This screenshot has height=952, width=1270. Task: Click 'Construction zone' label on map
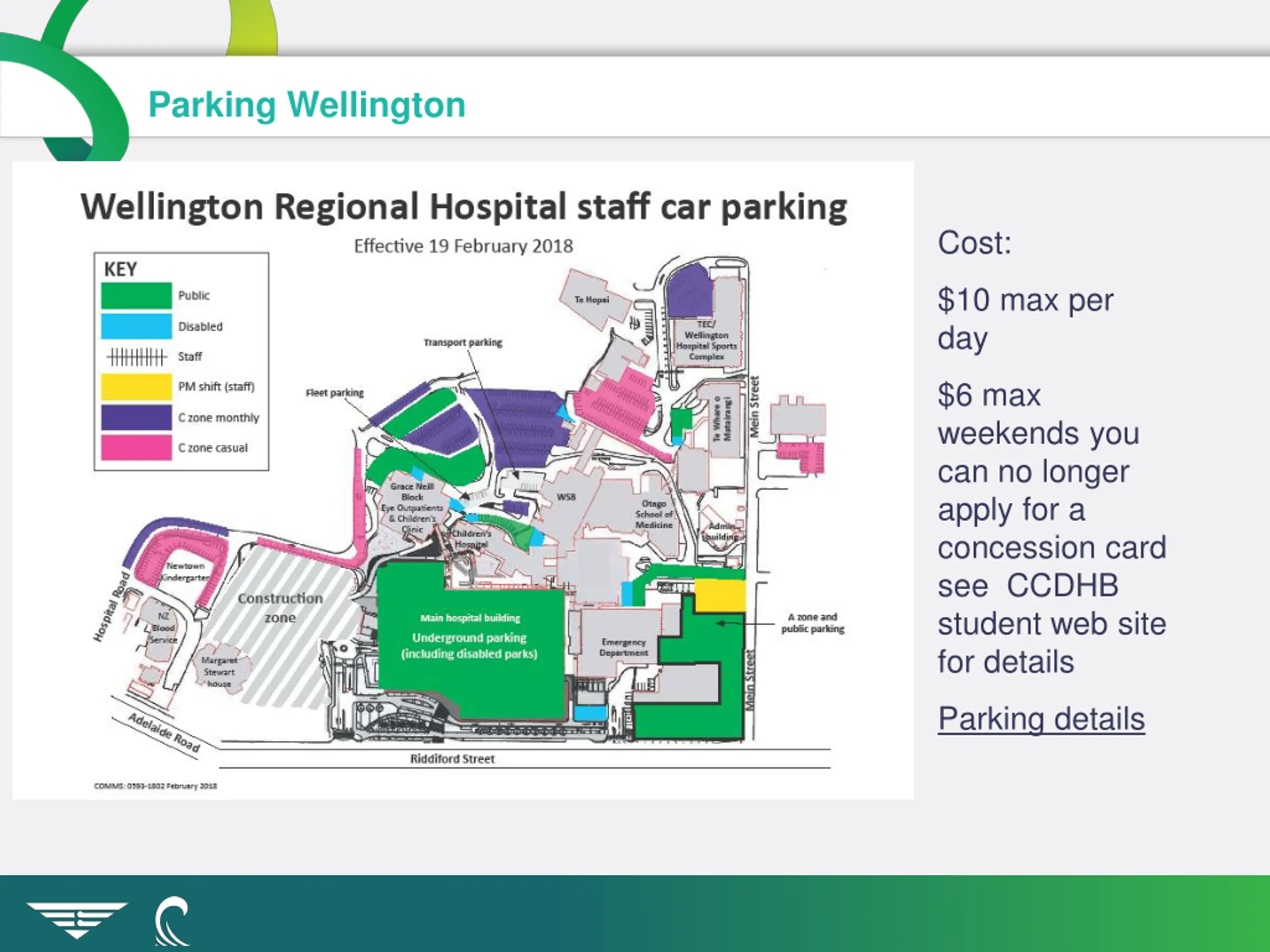pyautogui.click(x=280, y=608)
